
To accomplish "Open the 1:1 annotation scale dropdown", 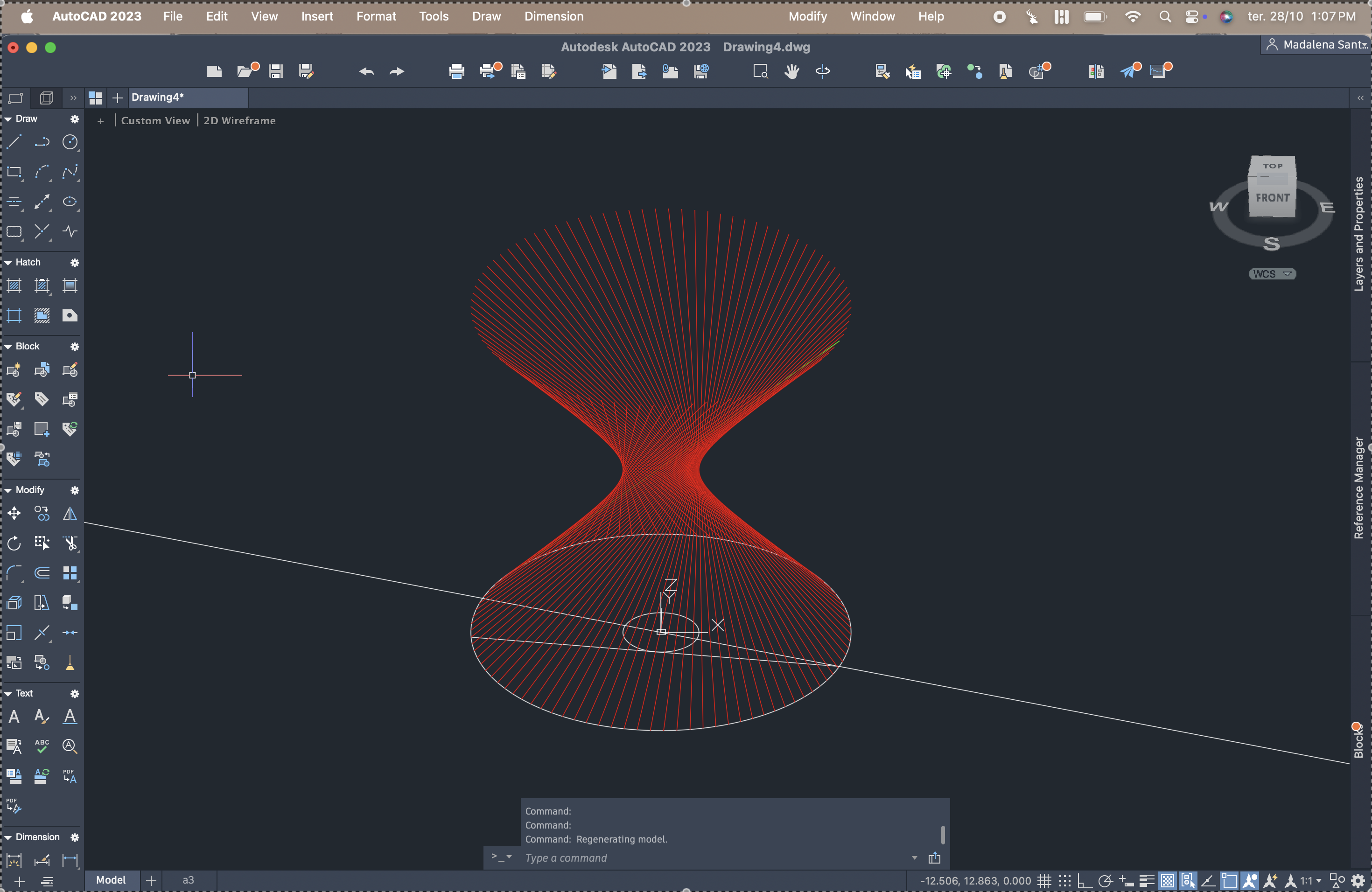I will click(1310, 880).
